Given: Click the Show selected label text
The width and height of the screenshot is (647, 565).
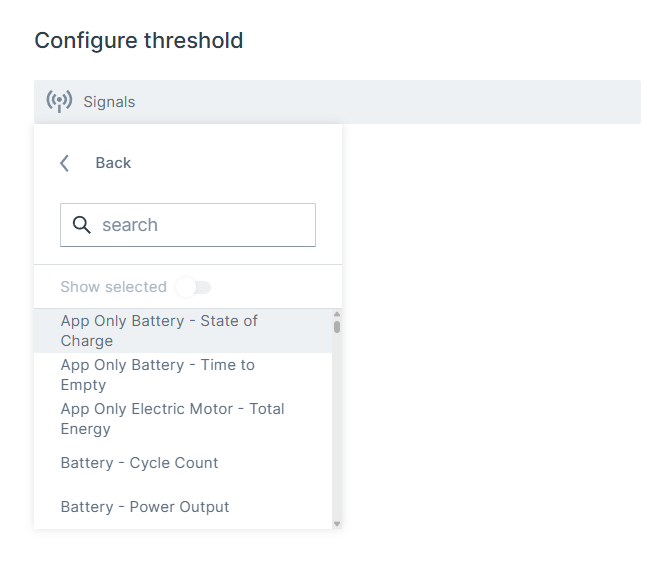Looking at the screenshot, I should (113, 287).
